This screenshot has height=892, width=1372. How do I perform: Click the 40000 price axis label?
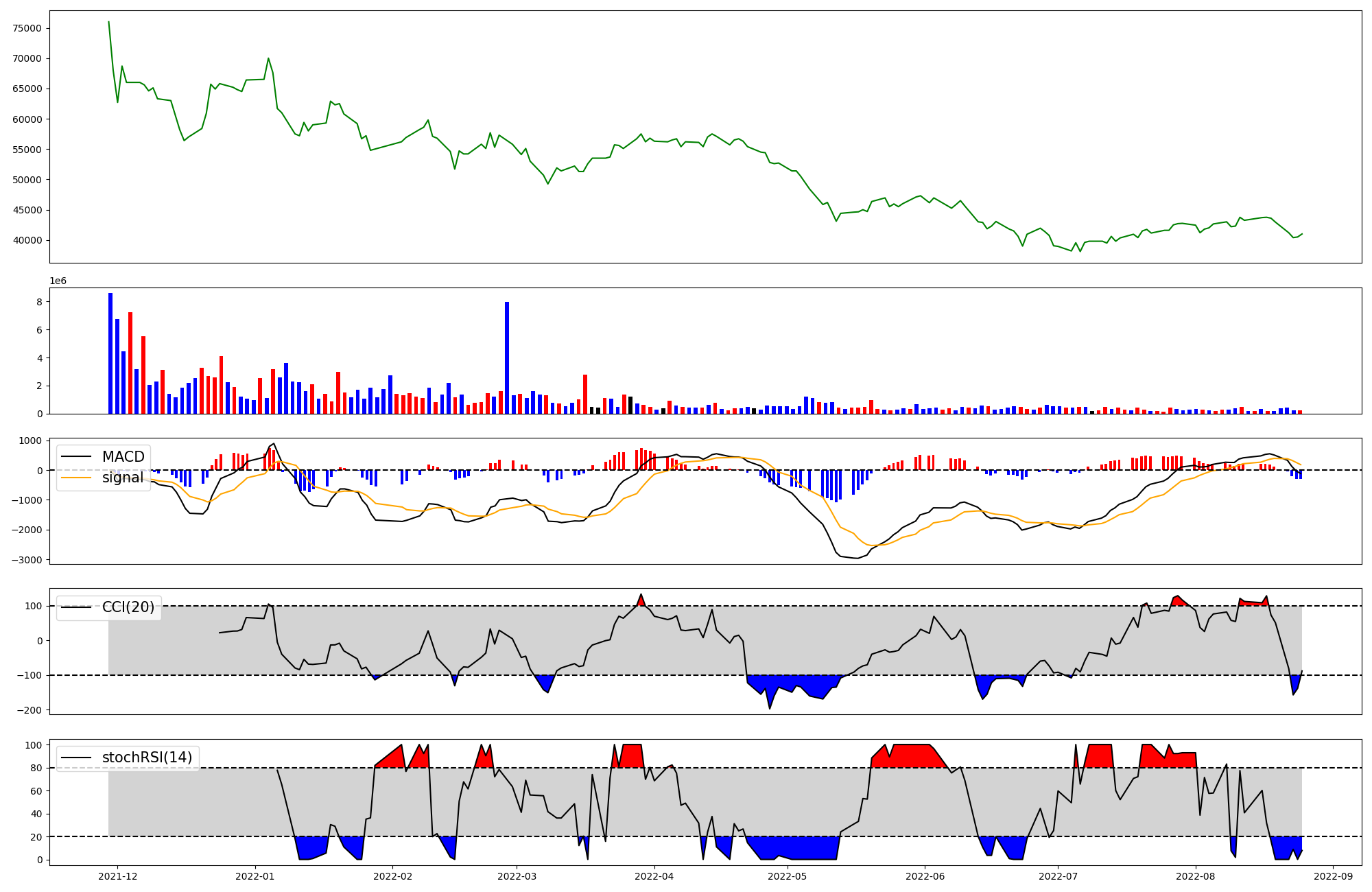click(27, 240)
